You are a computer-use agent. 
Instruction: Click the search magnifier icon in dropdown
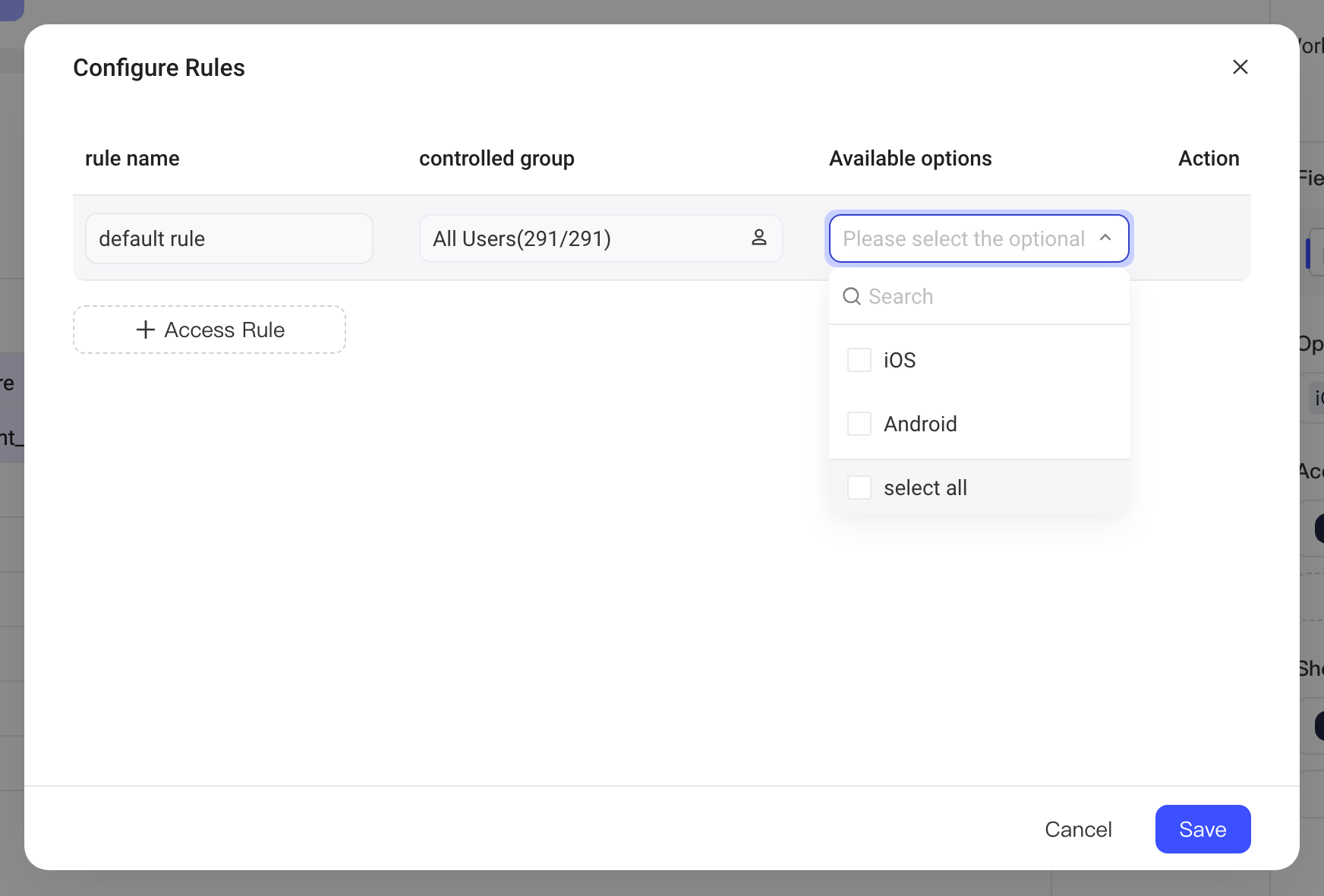point(852,296)
